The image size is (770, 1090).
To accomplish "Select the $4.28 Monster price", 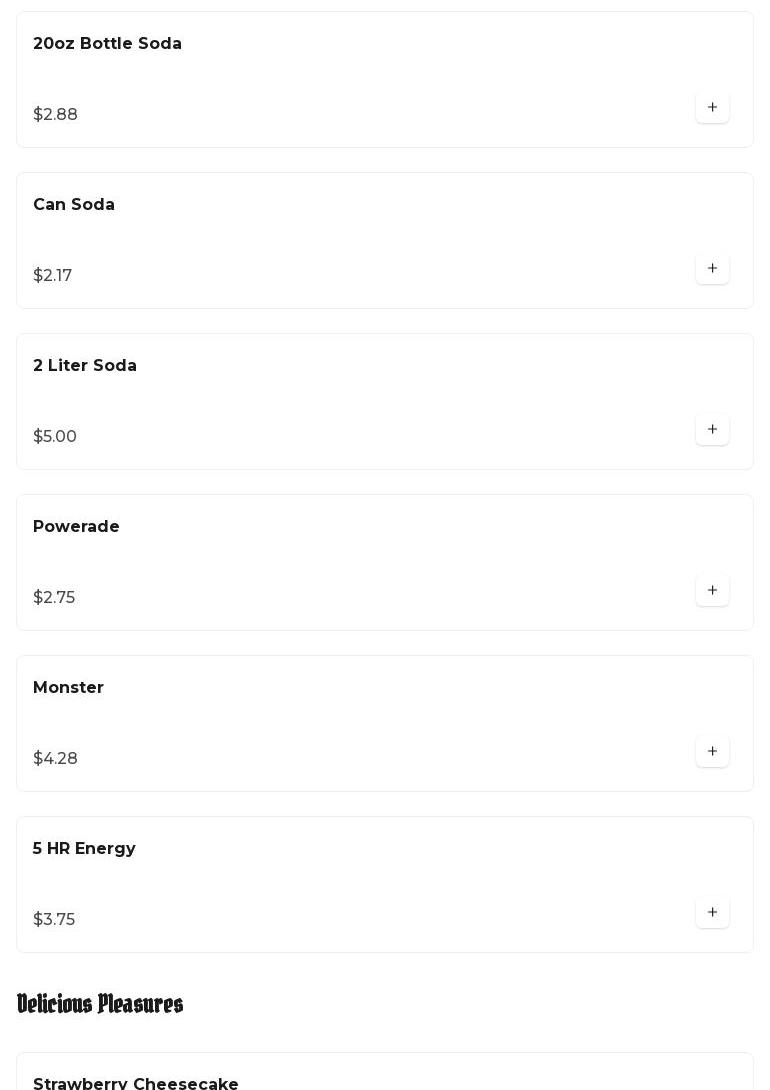I will click(x=55, y=759).
